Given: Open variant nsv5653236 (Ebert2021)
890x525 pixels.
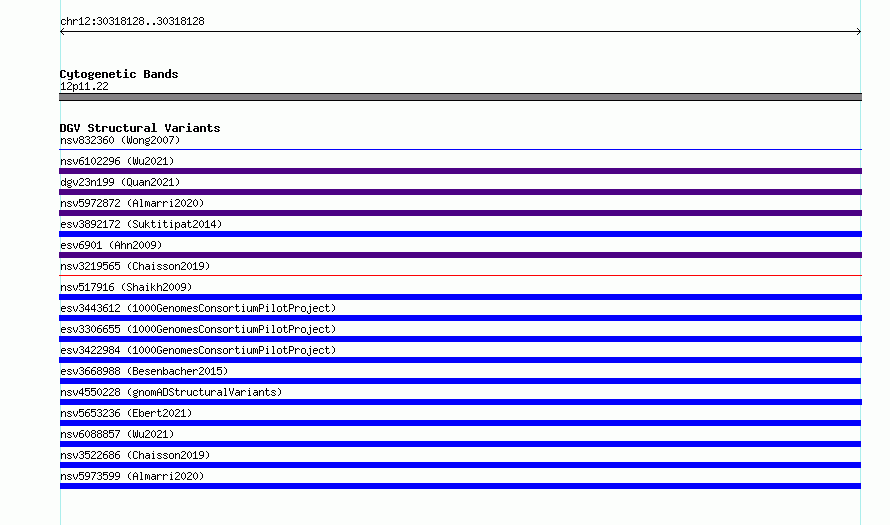Looking at the screenshot, I should tap(126, 413).
